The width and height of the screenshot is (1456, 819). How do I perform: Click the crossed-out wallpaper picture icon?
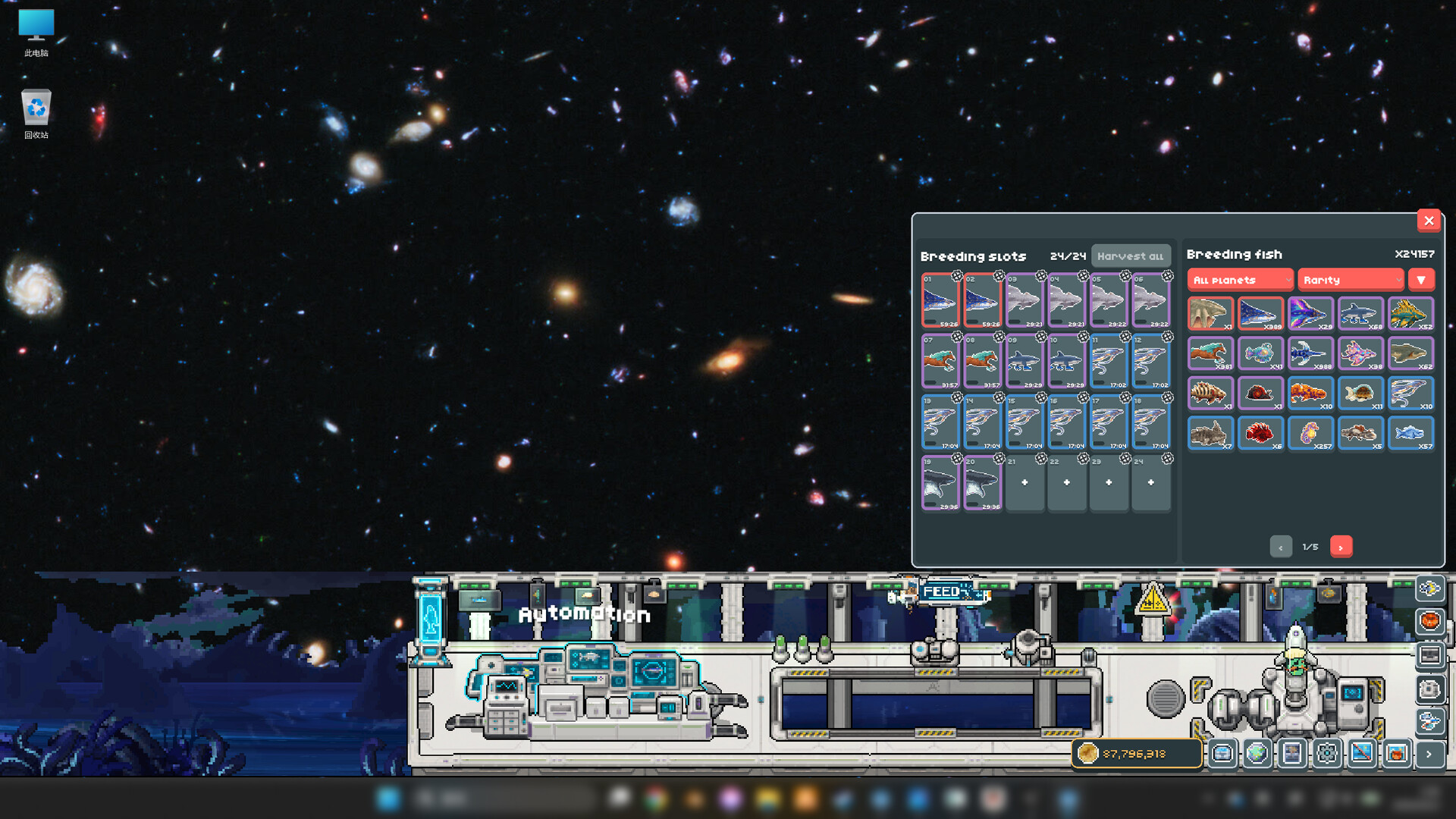pyautogui.click(x=1362, y=754)
